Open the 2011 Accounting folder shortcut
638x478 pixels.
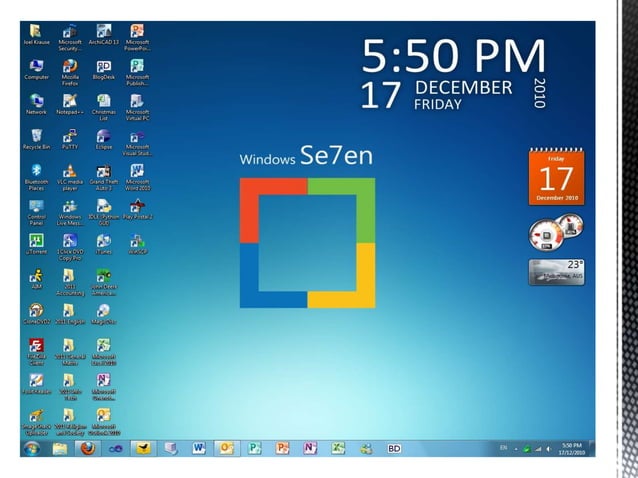click(x=70, y=282)
